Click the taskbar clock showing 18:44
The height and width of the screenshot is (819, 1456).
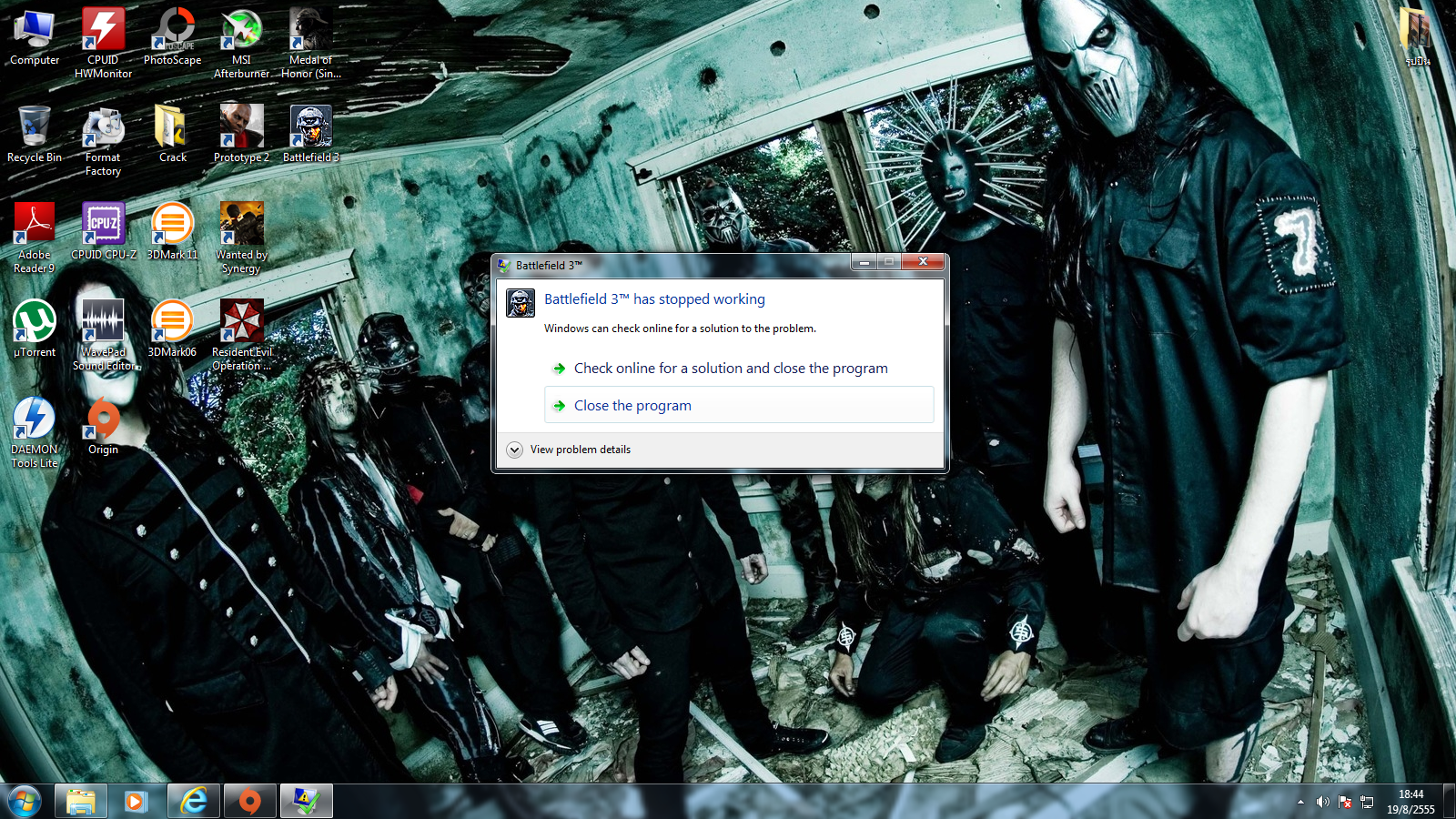(1410, 802)
